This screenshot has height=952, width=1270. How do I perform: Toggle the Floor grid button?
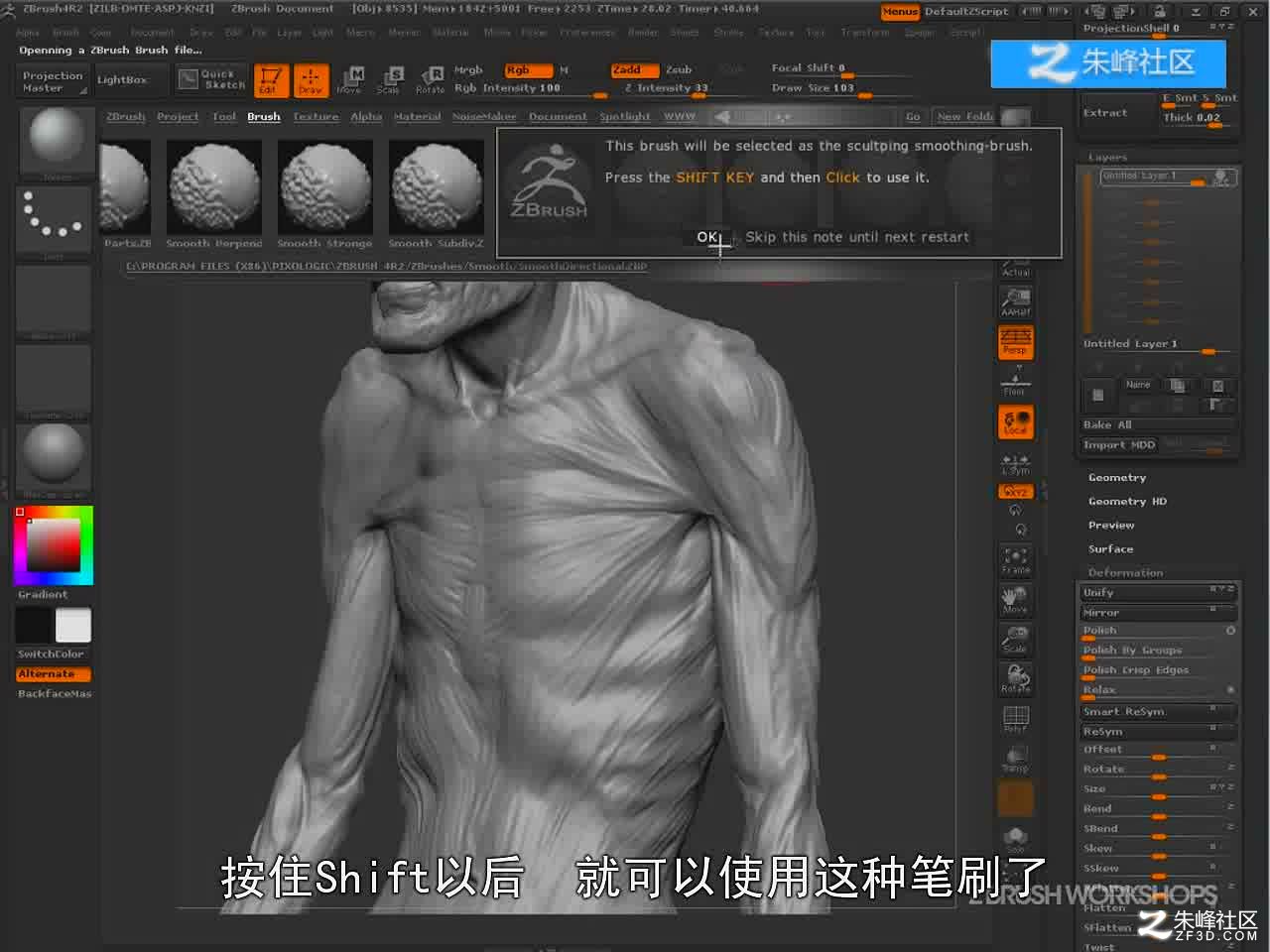click(x=1015, y=381)
